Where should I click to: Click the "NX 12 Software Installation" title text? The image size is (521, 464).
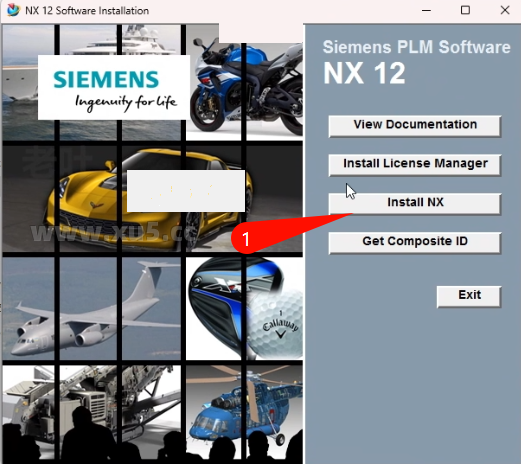[x=87, y=11]
